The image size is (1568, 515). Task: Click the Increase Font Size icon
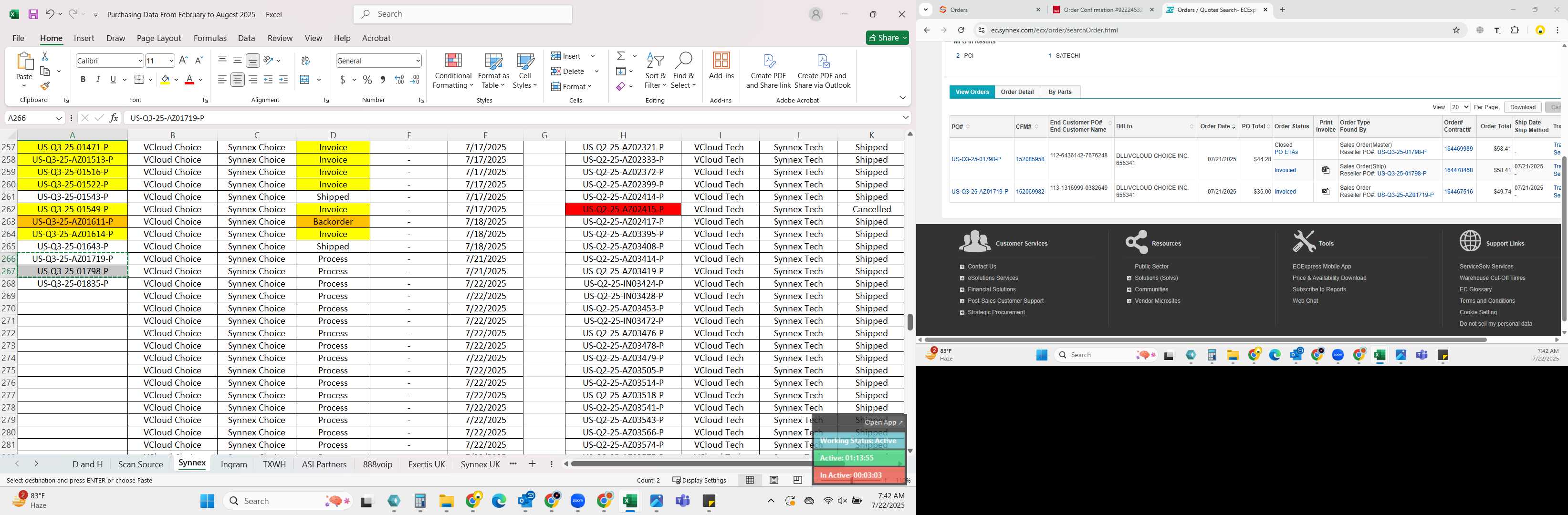(x=183, y=60)
